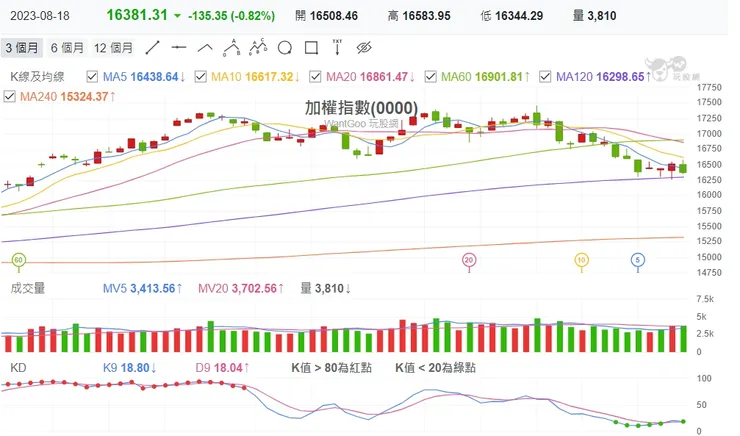Screen dimensions: 740x436
Task: Select the trend line drawing tool
Action: point(152,48)
